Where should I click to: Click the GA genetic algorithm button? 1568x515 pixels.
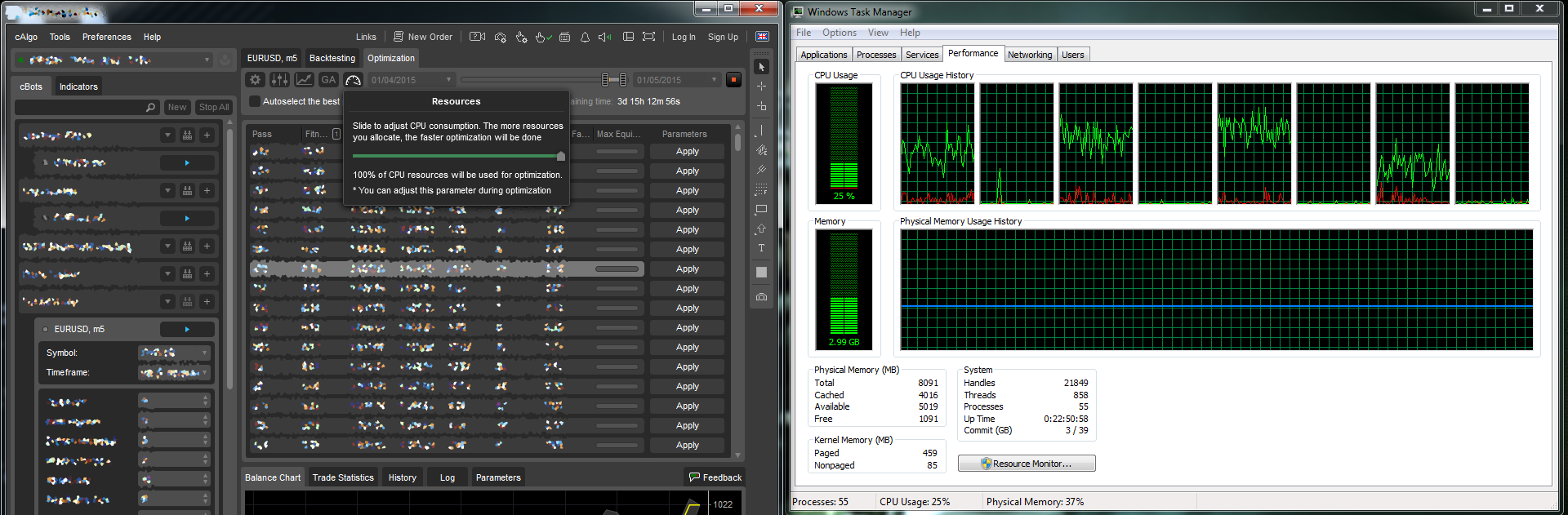click(x=328, y=79)
